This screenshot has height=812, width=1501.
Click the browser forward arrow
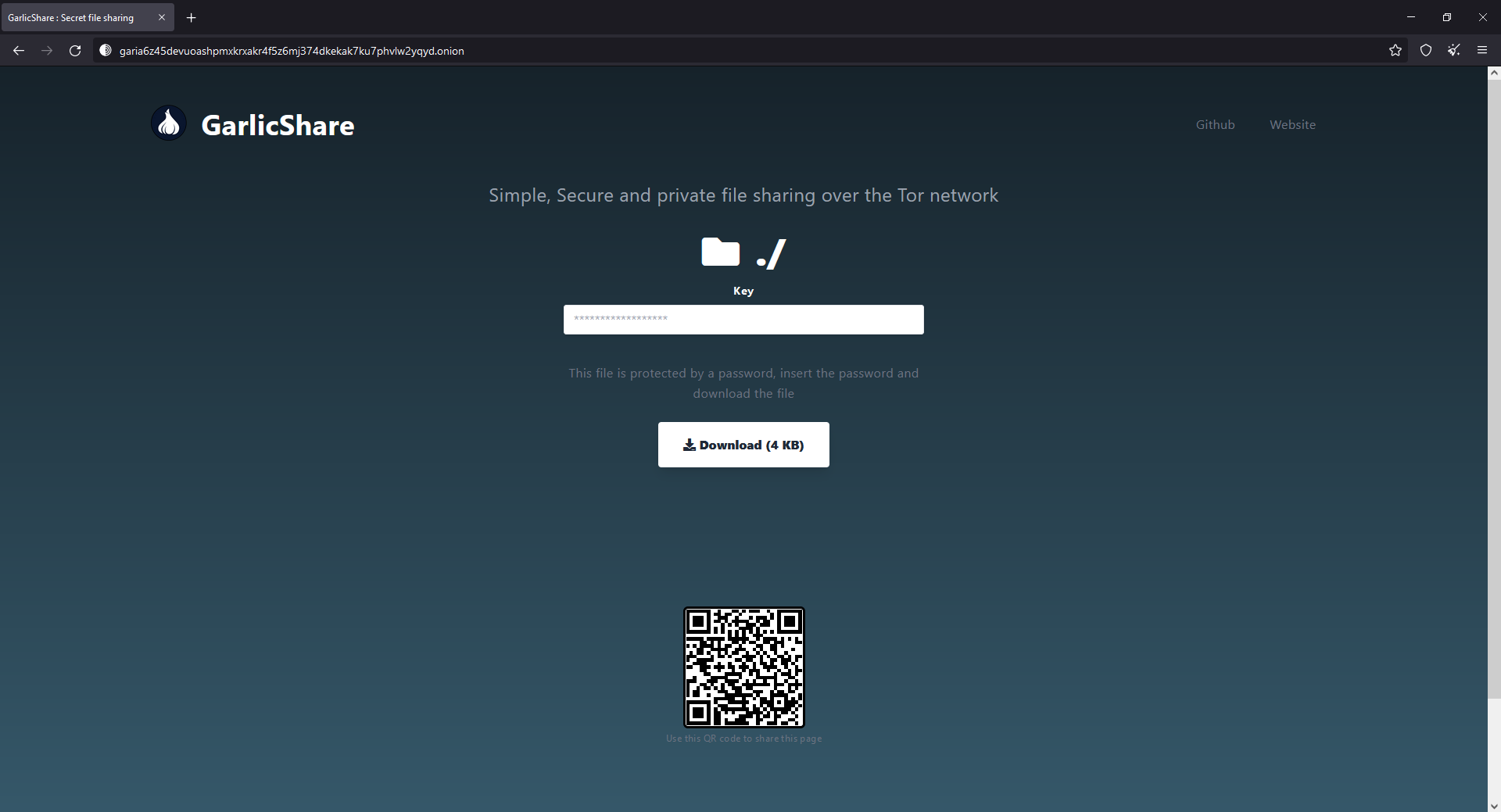(47, 51)
